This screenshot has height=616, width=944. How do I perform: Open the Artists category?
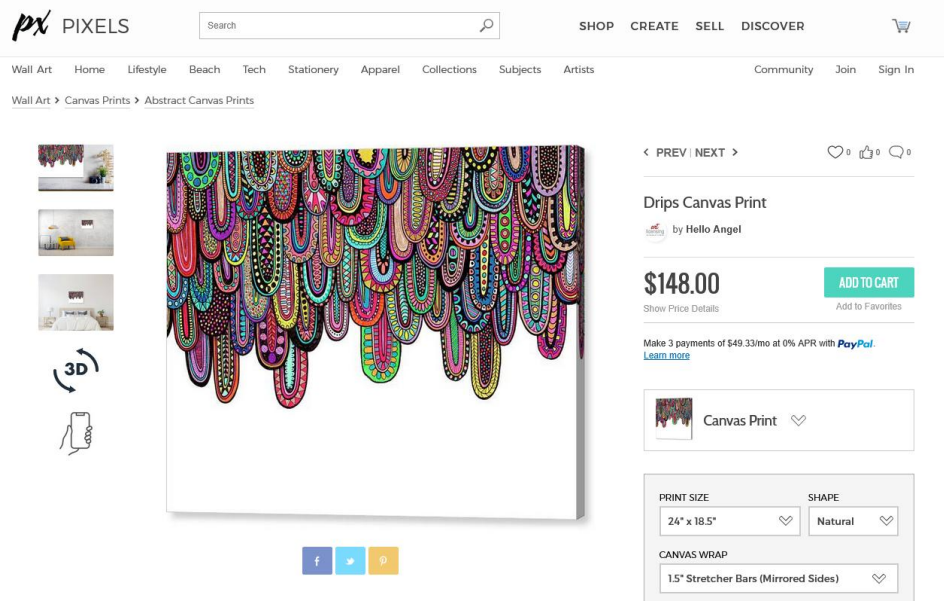point(579,69)
